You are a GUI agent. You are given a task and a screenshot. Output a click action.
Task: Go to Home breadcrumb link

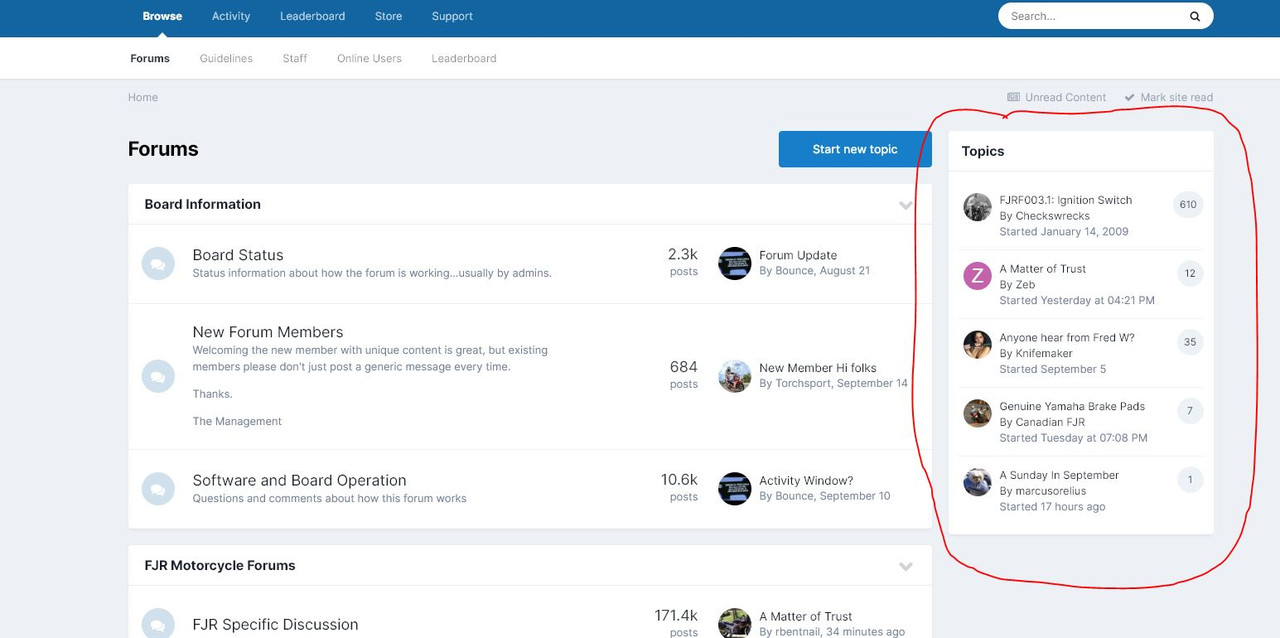click(143, 97)
